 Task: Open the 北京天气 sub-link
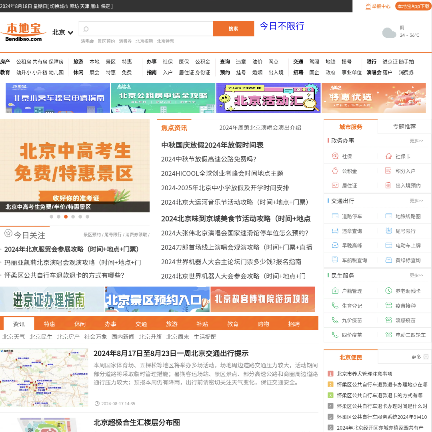[14, 336]
